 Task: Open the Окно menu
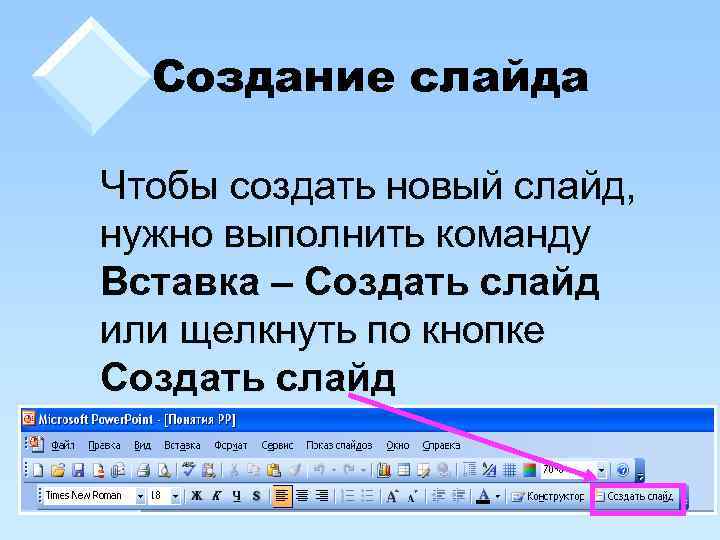coord(397,445)
